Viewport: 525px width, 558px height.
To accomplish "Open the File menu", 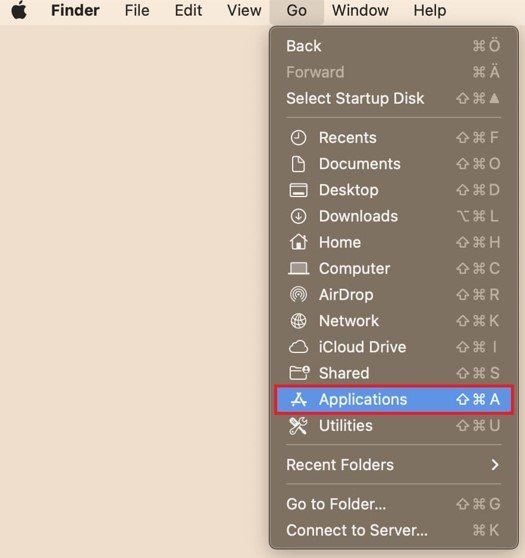I will pos(137,10).
